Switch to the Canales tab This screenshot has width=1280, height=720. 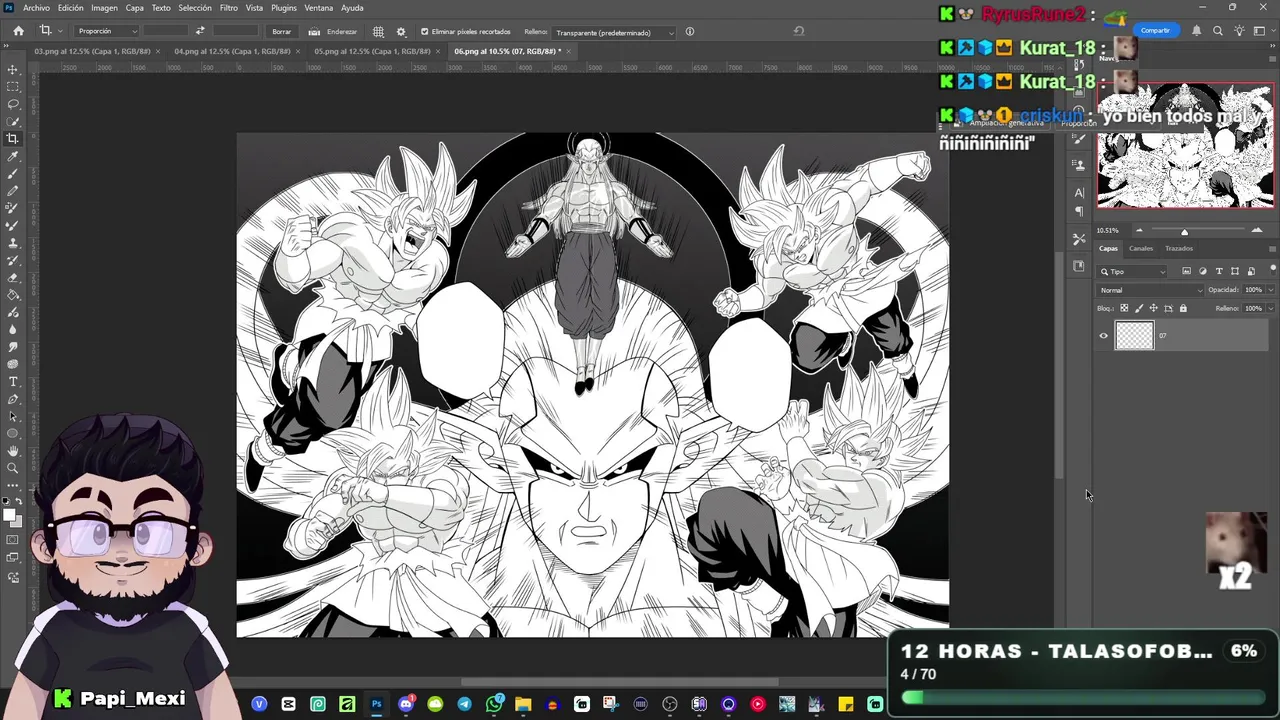(x=1141, y=248)
